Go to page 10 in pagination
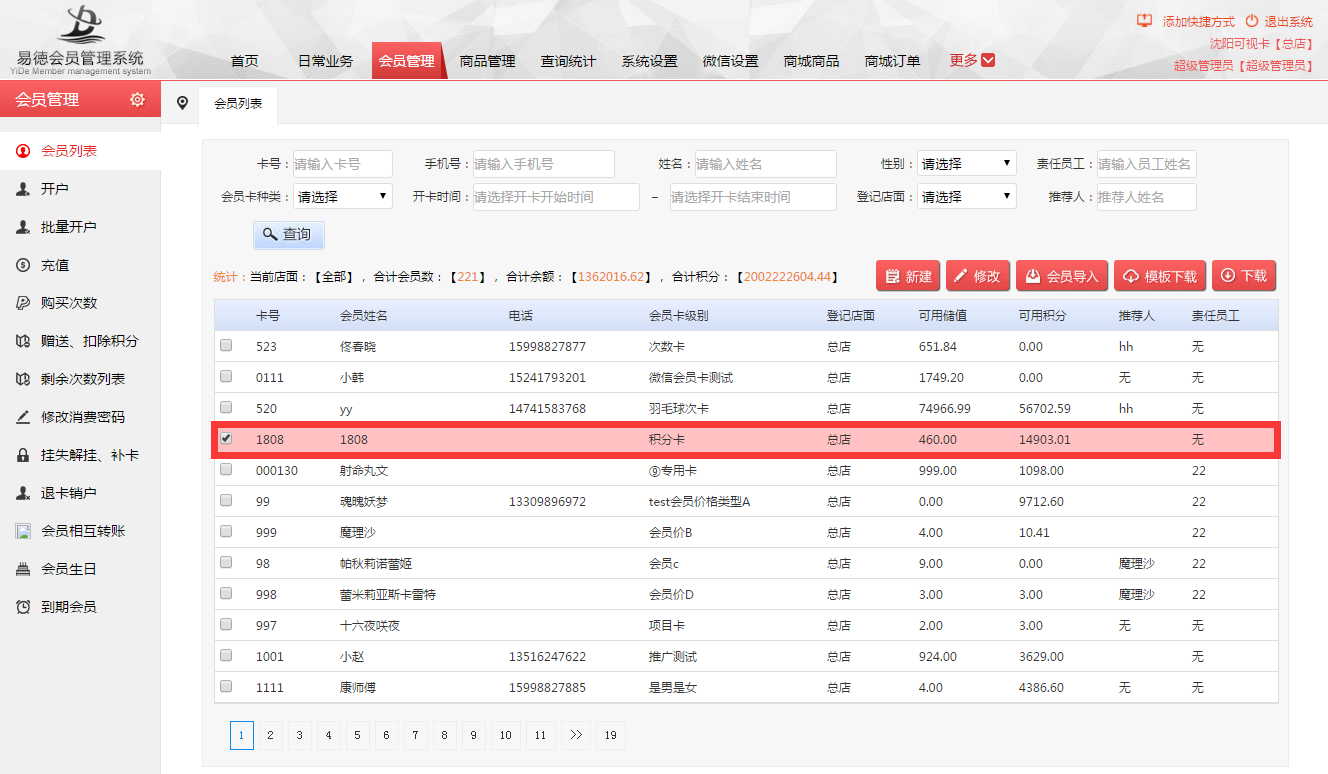The image size is (1328, 774). pos(505,735)
